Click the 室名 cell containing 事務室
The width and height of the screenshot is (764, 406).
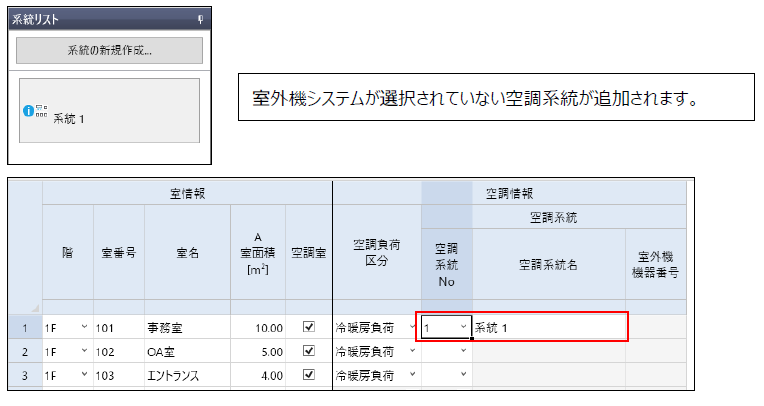click(187, 327)
